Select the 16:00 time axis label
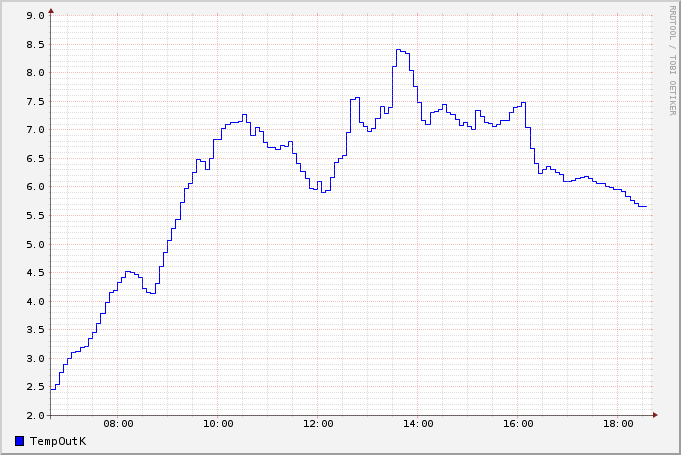 pyautogui.click(x=518, y=425)
